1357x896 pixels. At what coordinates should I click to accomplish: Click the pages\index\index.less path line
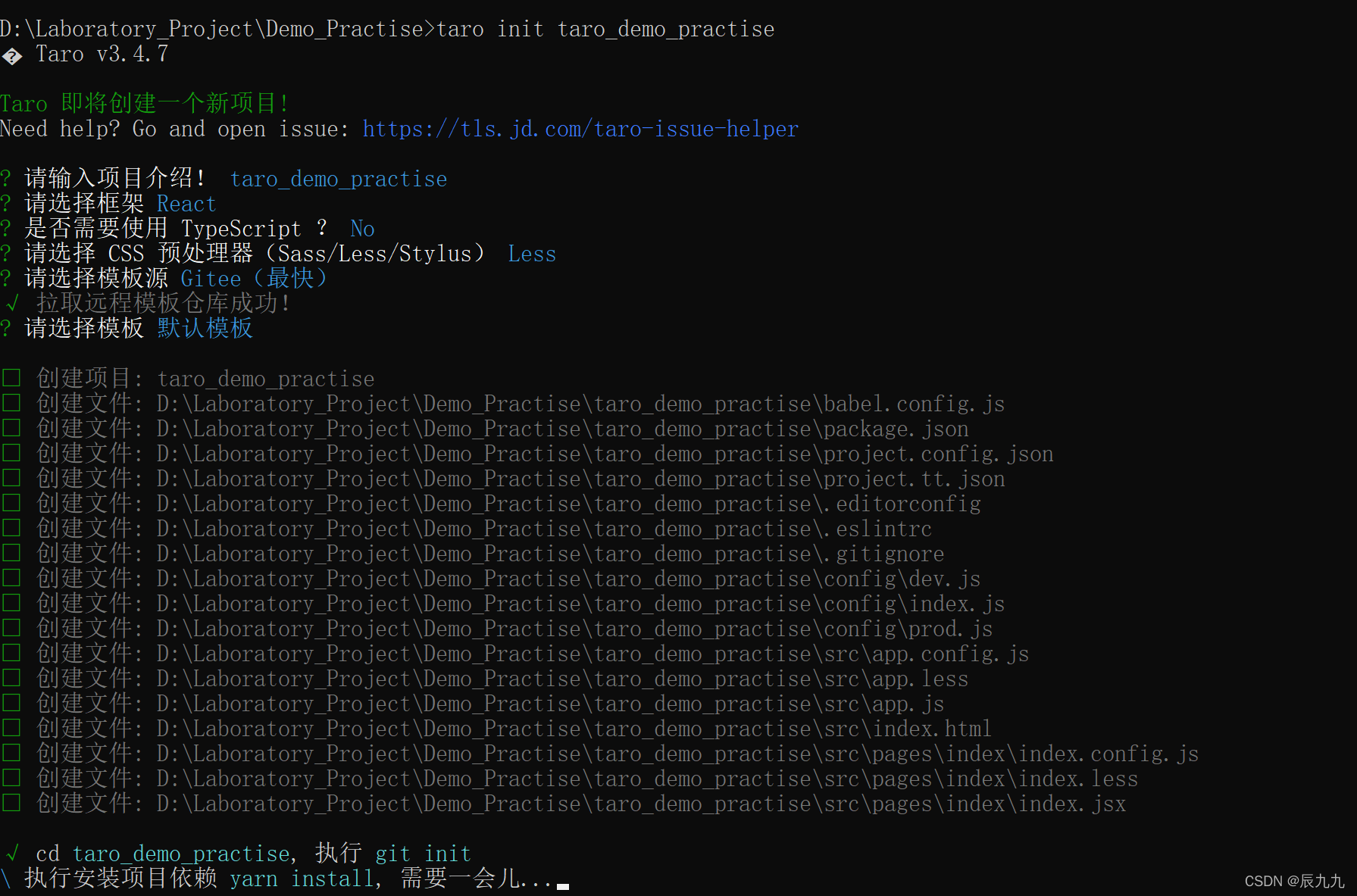pyautogui.click(x=587, y=779)
